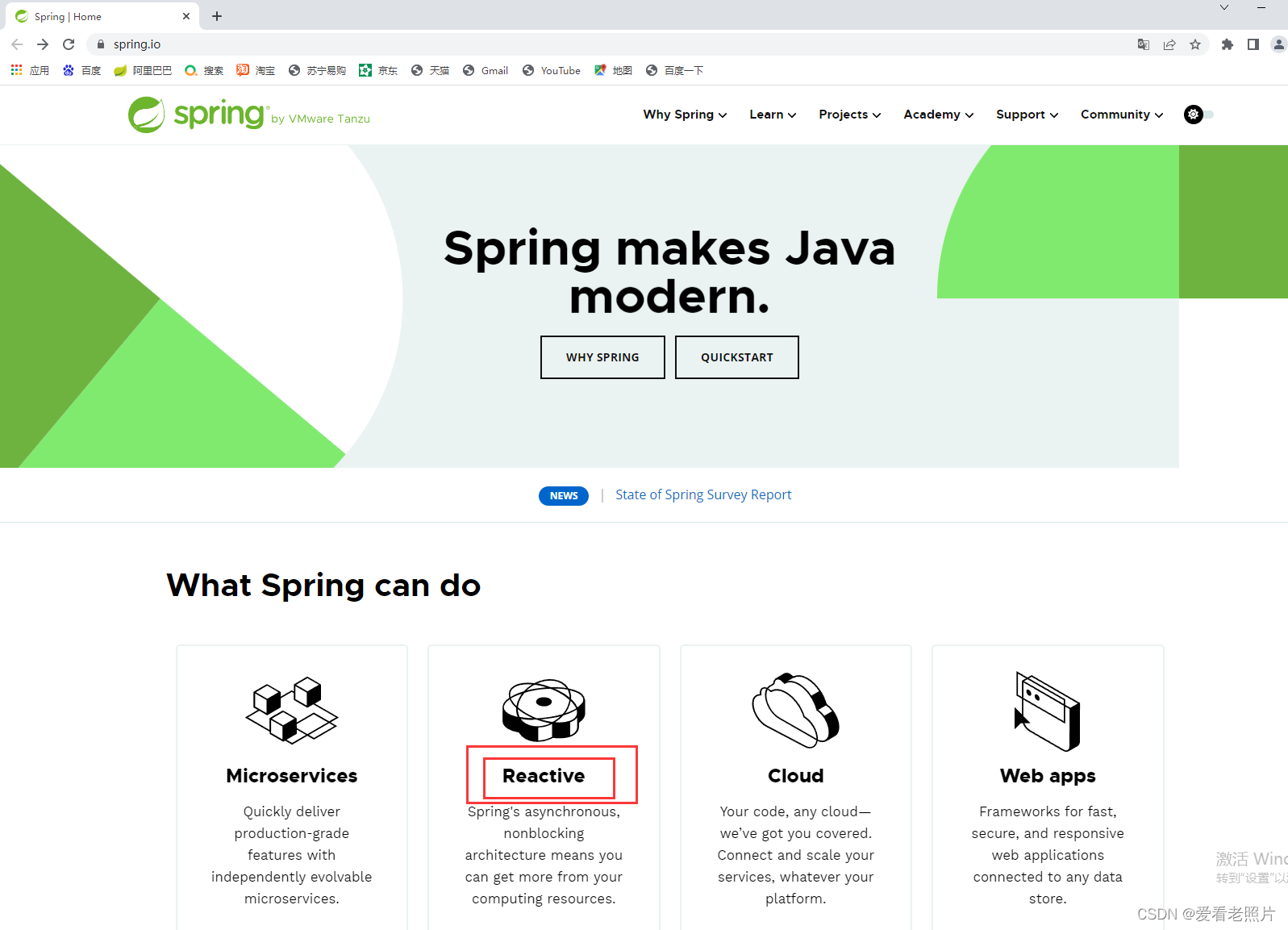Image resolution: width=1288 pixels, height=930 pixels.
Task: Open the browser side panel icon
Action: coord(1253,44)
